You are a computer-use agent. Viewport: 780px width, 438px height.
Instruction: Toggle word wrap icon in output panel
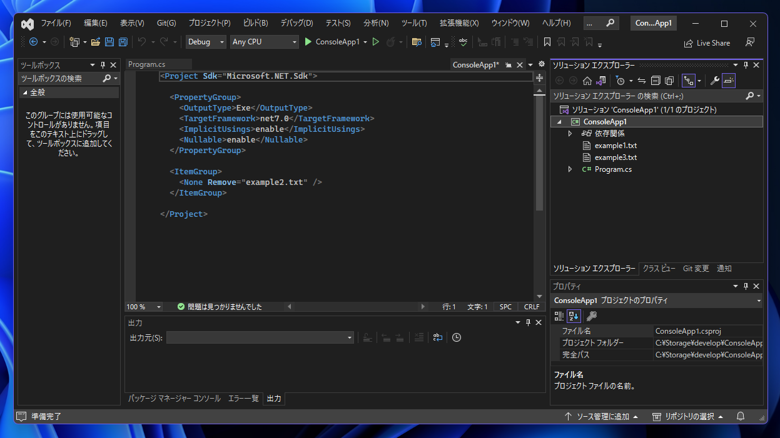[437, 338]
